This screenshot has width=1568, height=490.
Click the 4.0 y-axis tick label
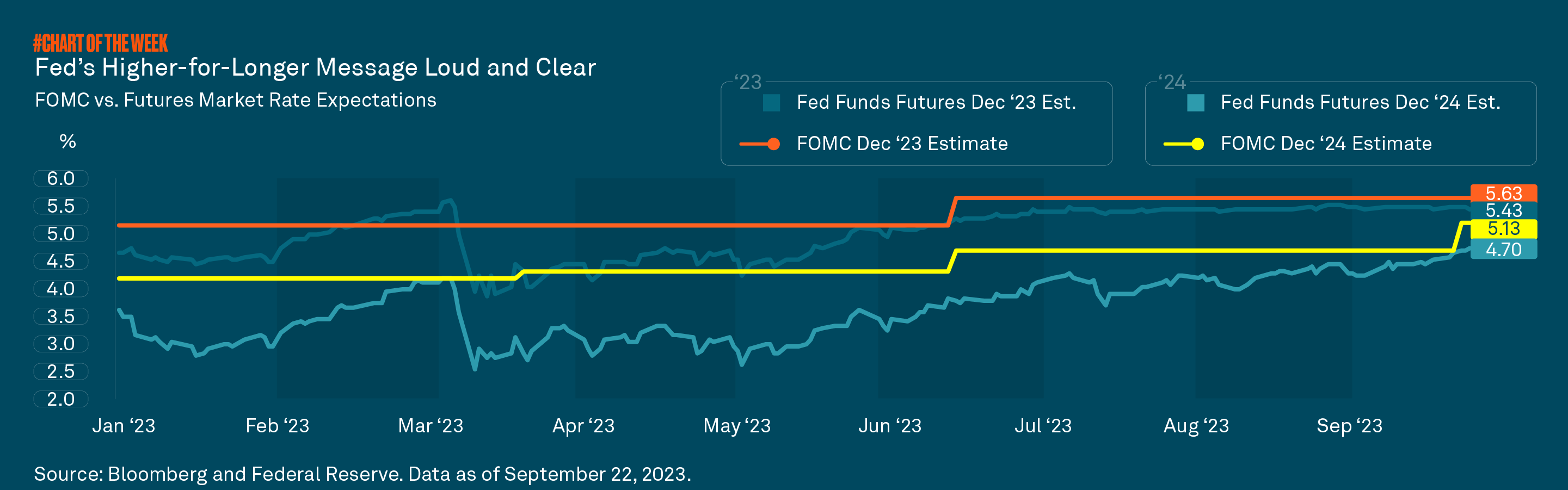click(x=61, y=289)
